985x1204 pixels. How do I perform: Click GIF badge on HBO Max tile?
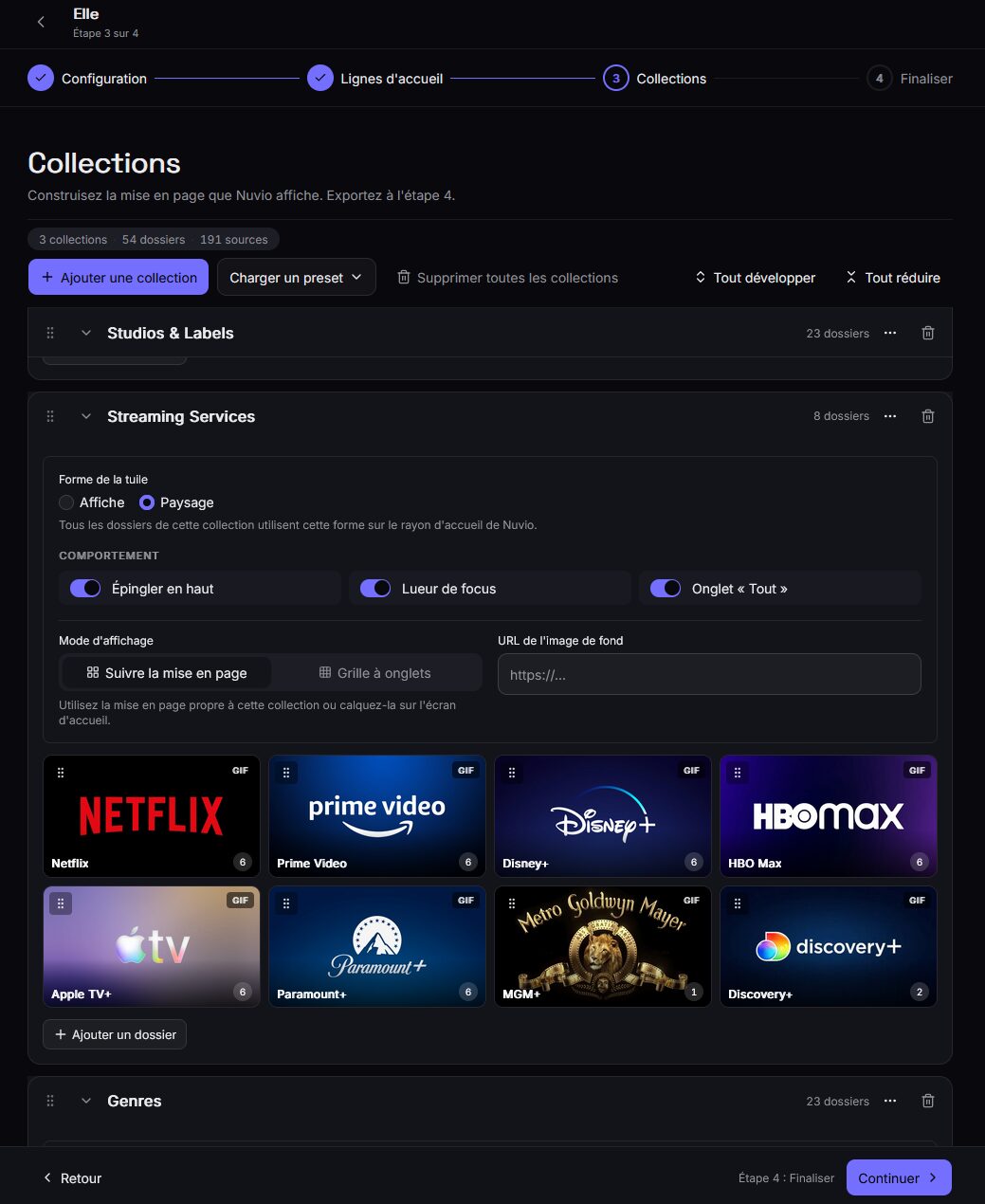(x=917, y=771)
